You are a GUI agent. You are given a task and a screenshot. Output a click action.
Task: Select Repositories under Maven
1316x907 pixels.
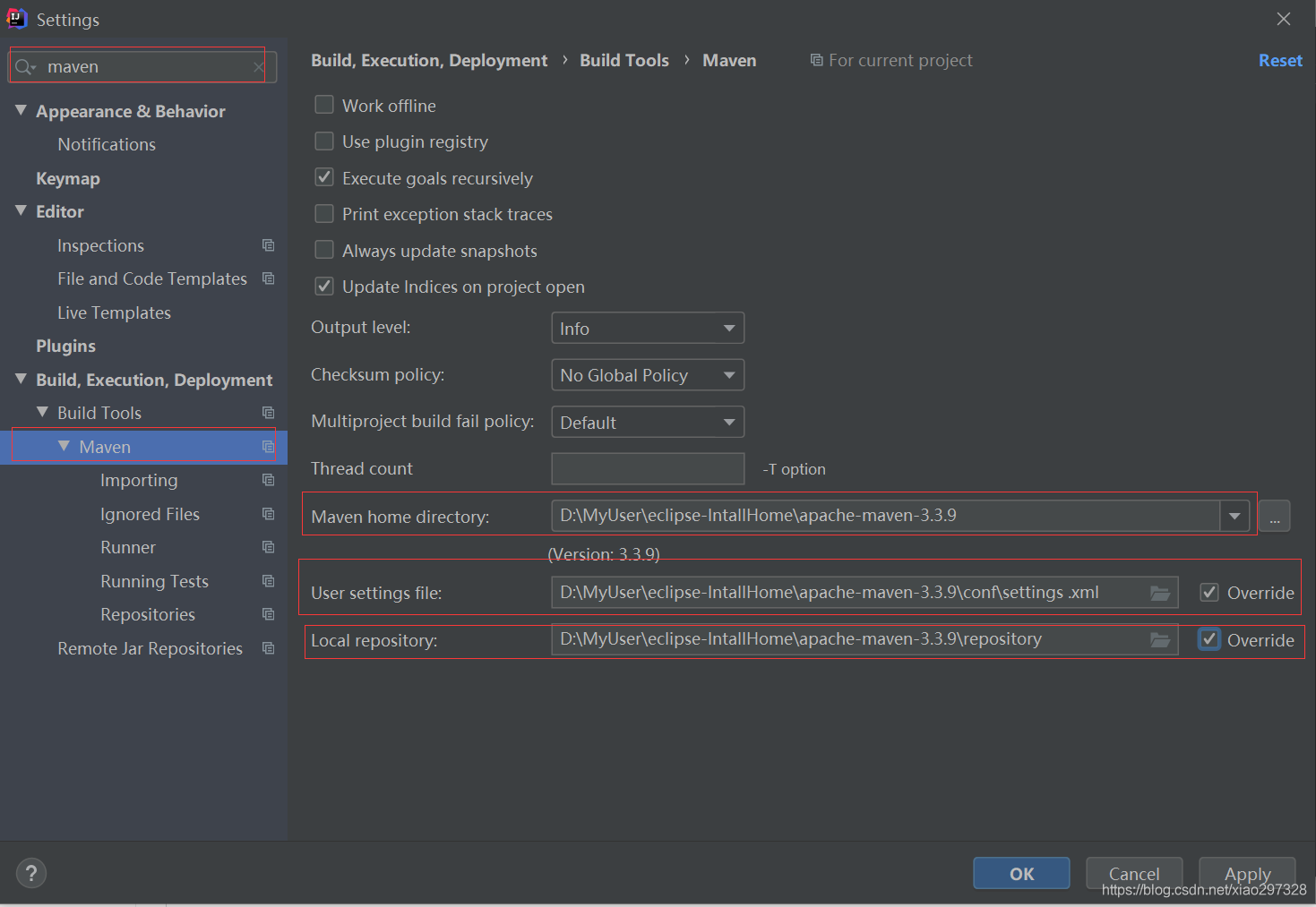tap(148, 614)
